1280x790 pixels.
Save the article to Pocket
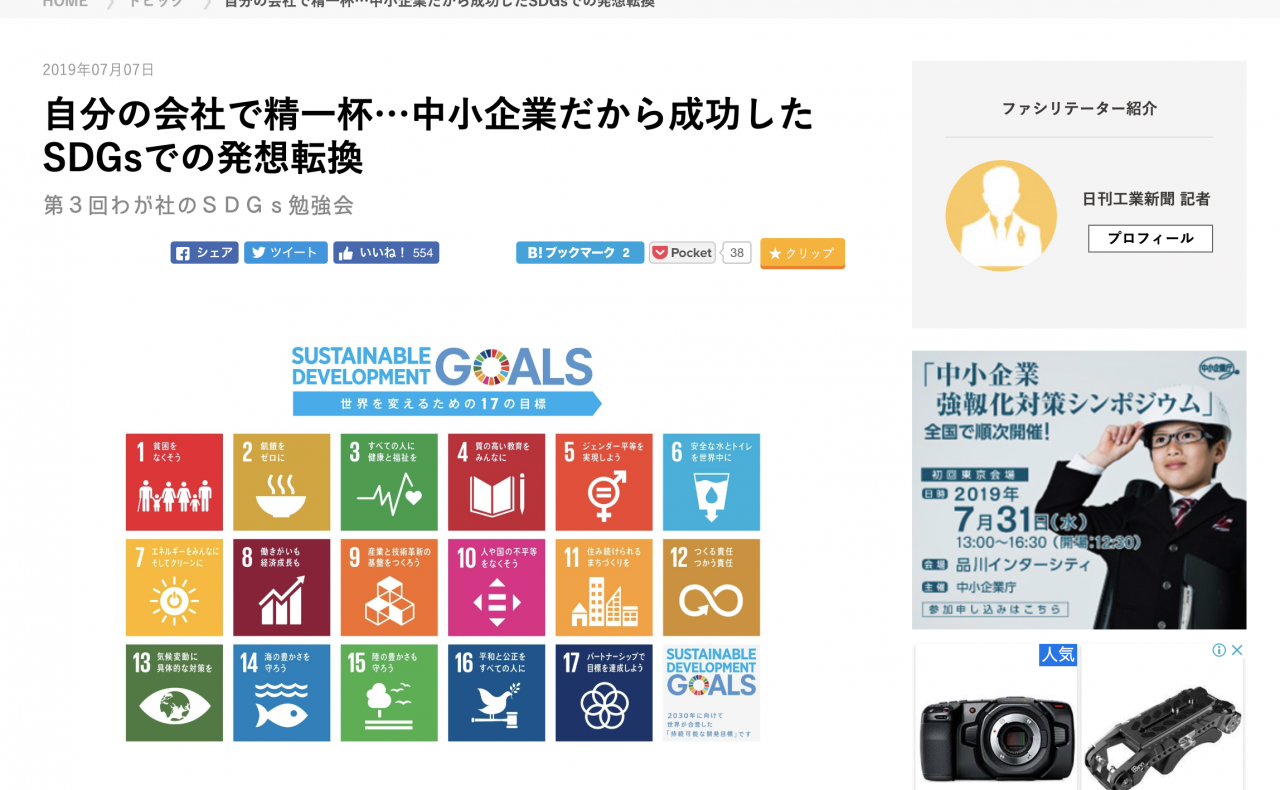[x=682, y=253]
